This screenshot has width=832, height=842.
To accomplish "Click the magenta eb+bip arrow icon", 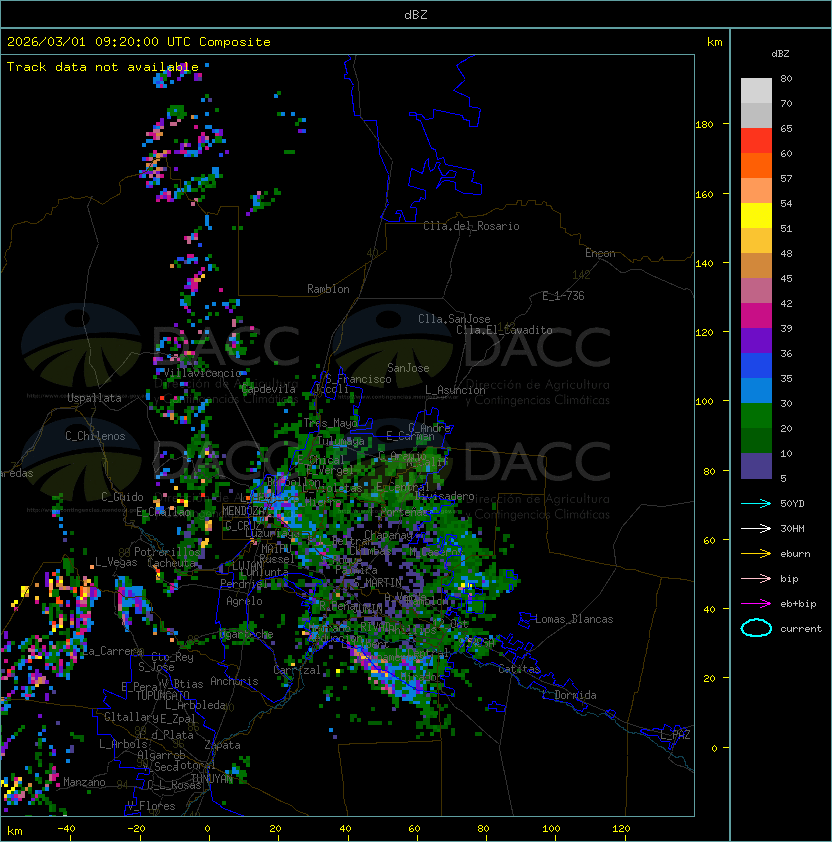I will point(756,604).
